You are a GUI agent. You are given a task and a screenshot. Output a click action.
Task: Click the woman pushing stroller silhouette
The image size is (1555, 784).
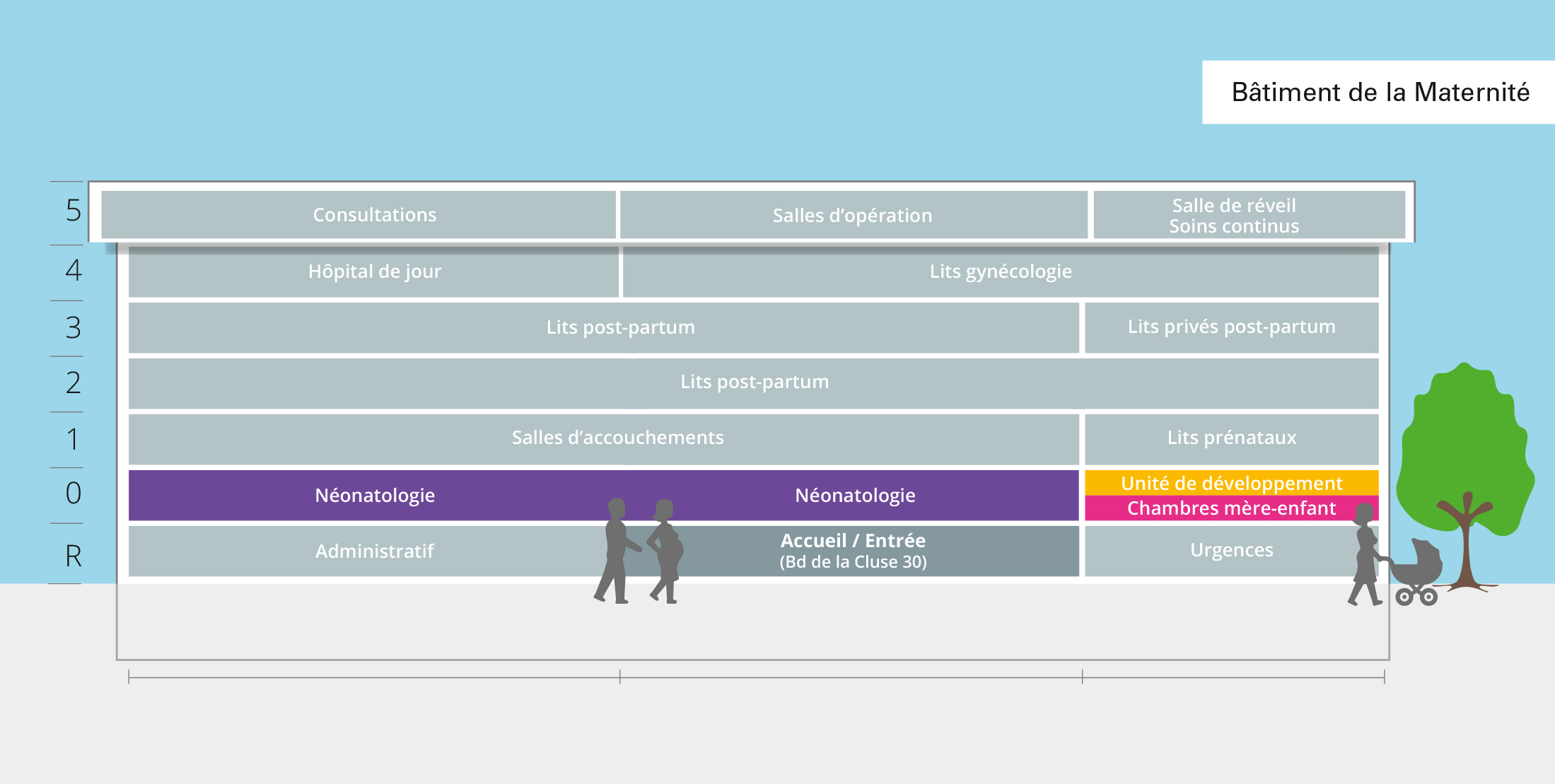point(1366,554)
